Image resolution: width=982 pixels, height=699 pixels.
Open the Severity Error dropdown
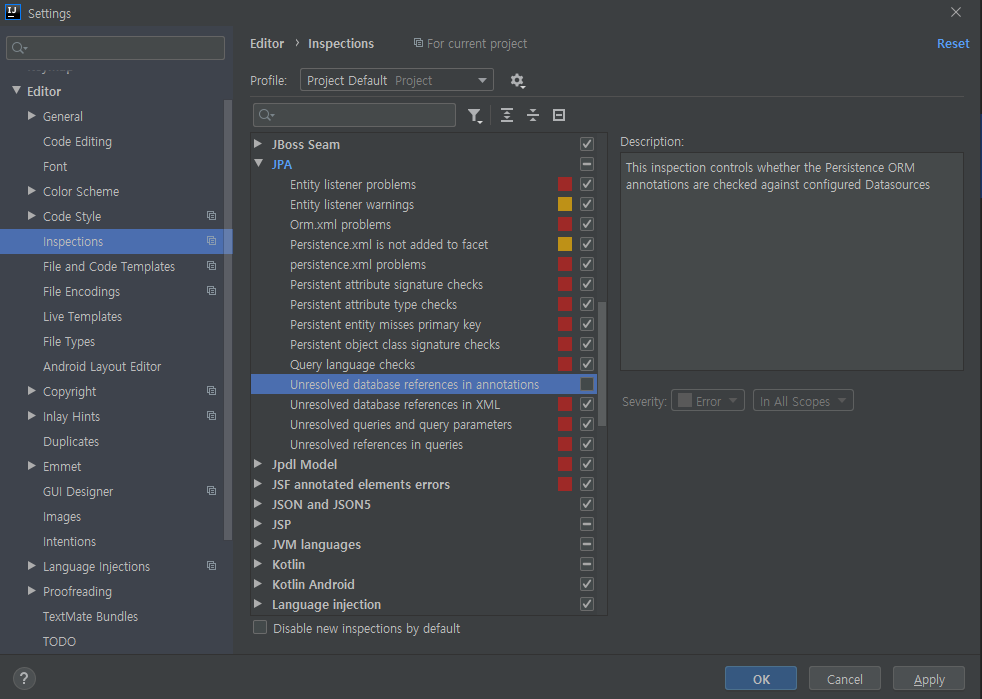click(708, 401)
